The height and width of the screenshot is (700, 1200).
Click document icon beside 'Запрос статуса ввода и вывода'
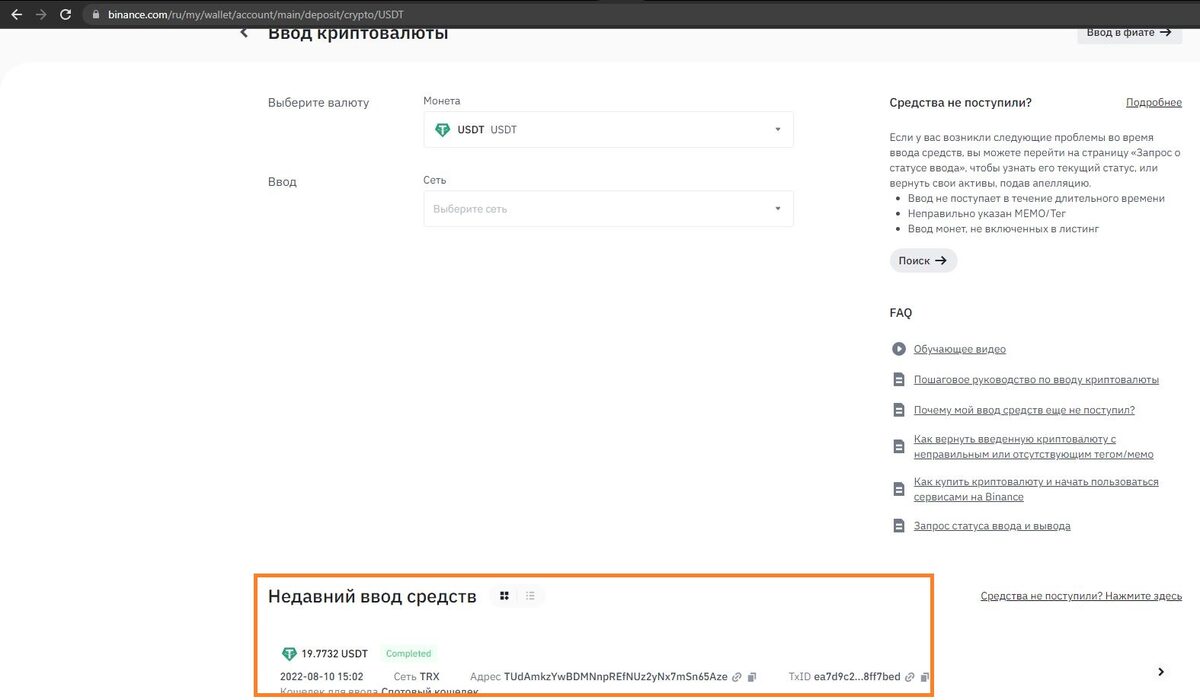(897, 526)
